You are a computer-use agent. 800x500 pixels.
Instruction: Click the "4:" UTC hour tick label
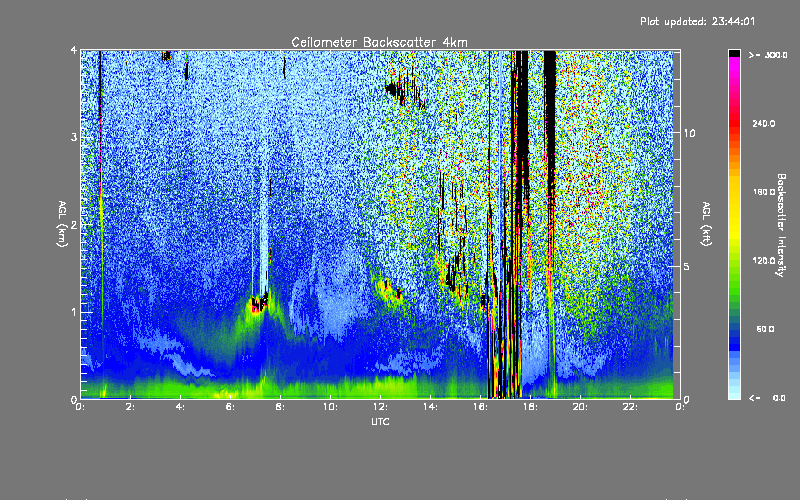180,407
